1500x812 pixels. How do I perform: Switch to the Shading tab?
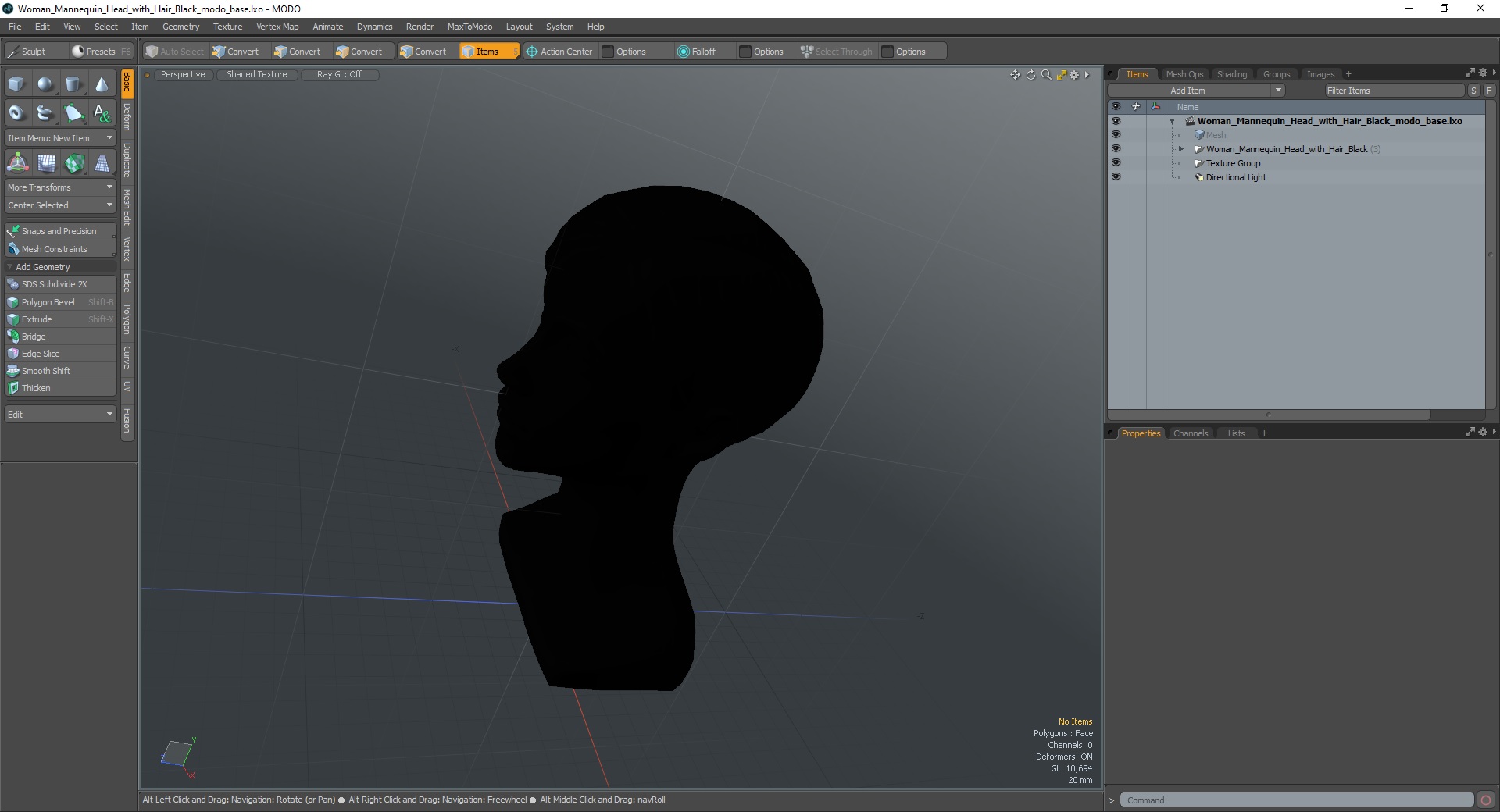1232,74
